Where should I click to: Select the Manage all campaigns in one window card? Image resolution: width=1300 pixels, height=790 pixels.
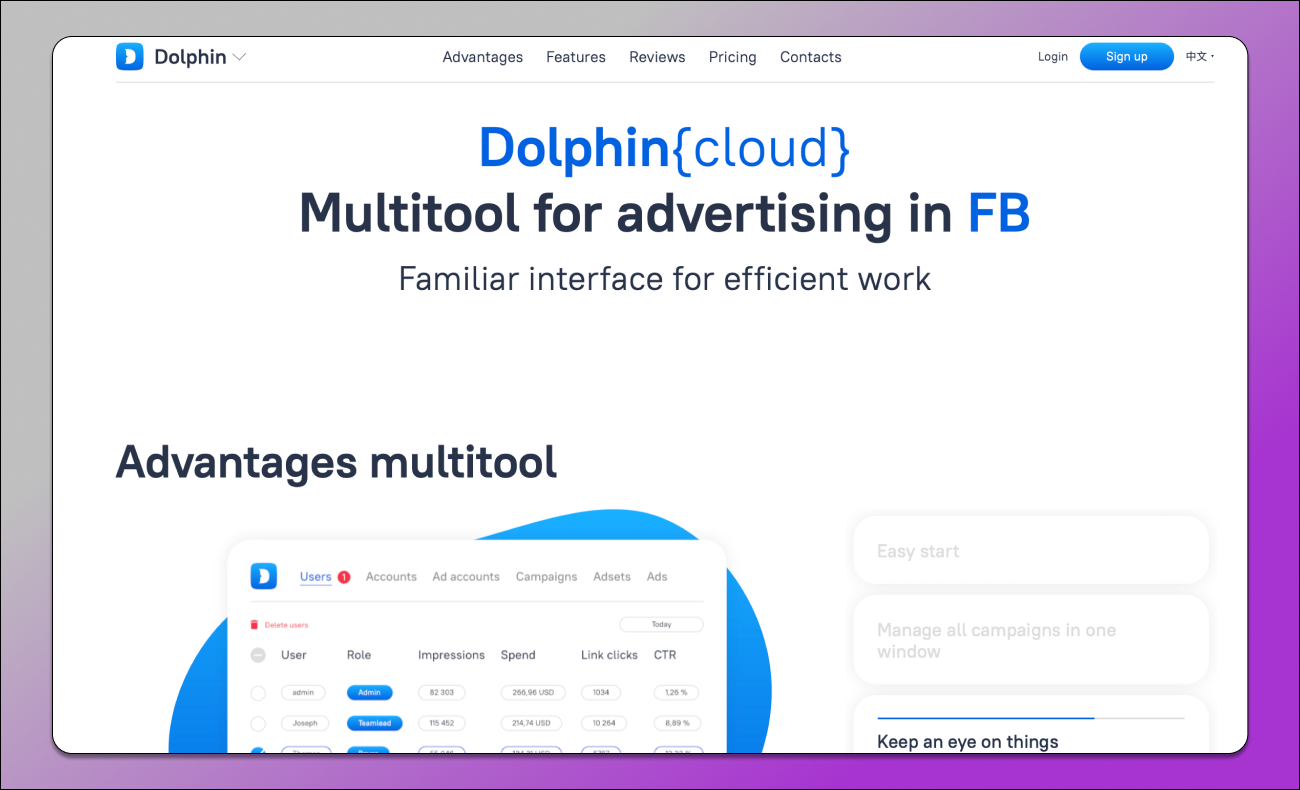pos(1031,640)
